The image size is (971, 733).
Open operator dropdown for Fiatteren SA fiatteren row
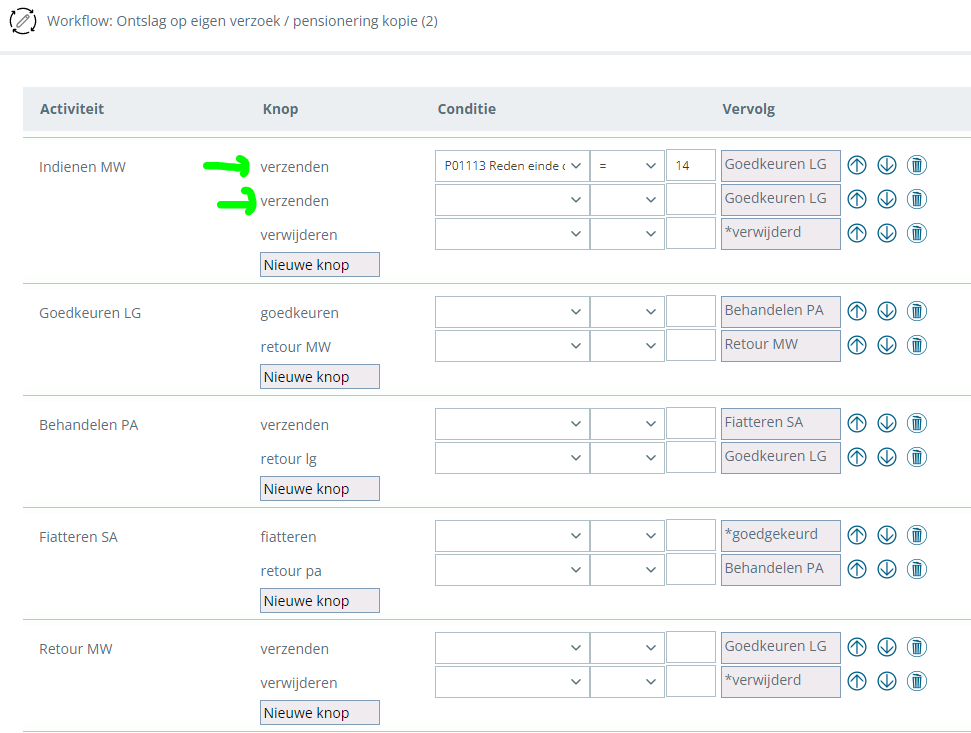point(627,536)
